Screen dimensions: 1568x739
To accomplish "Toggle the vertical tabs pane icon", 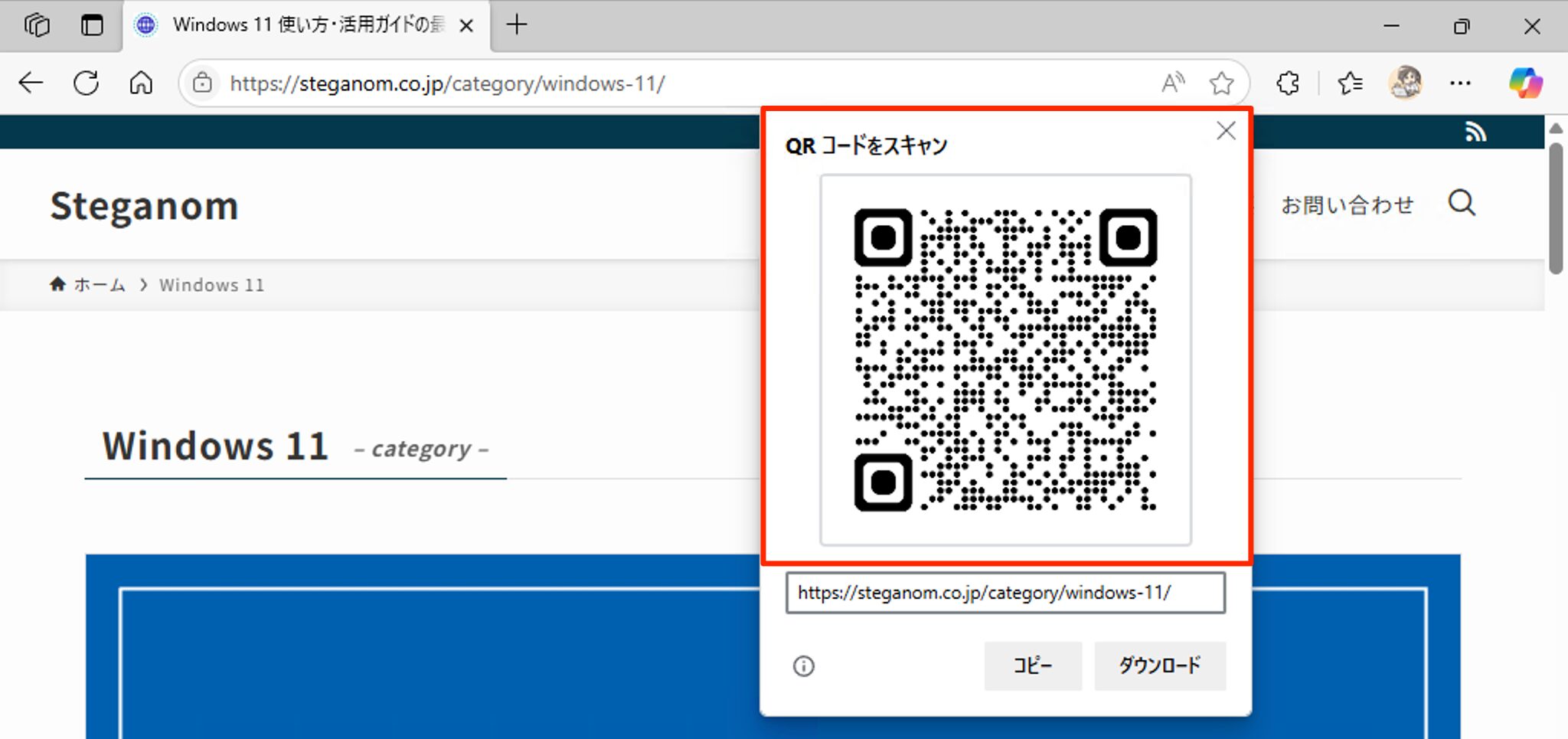I will (92, 25).
